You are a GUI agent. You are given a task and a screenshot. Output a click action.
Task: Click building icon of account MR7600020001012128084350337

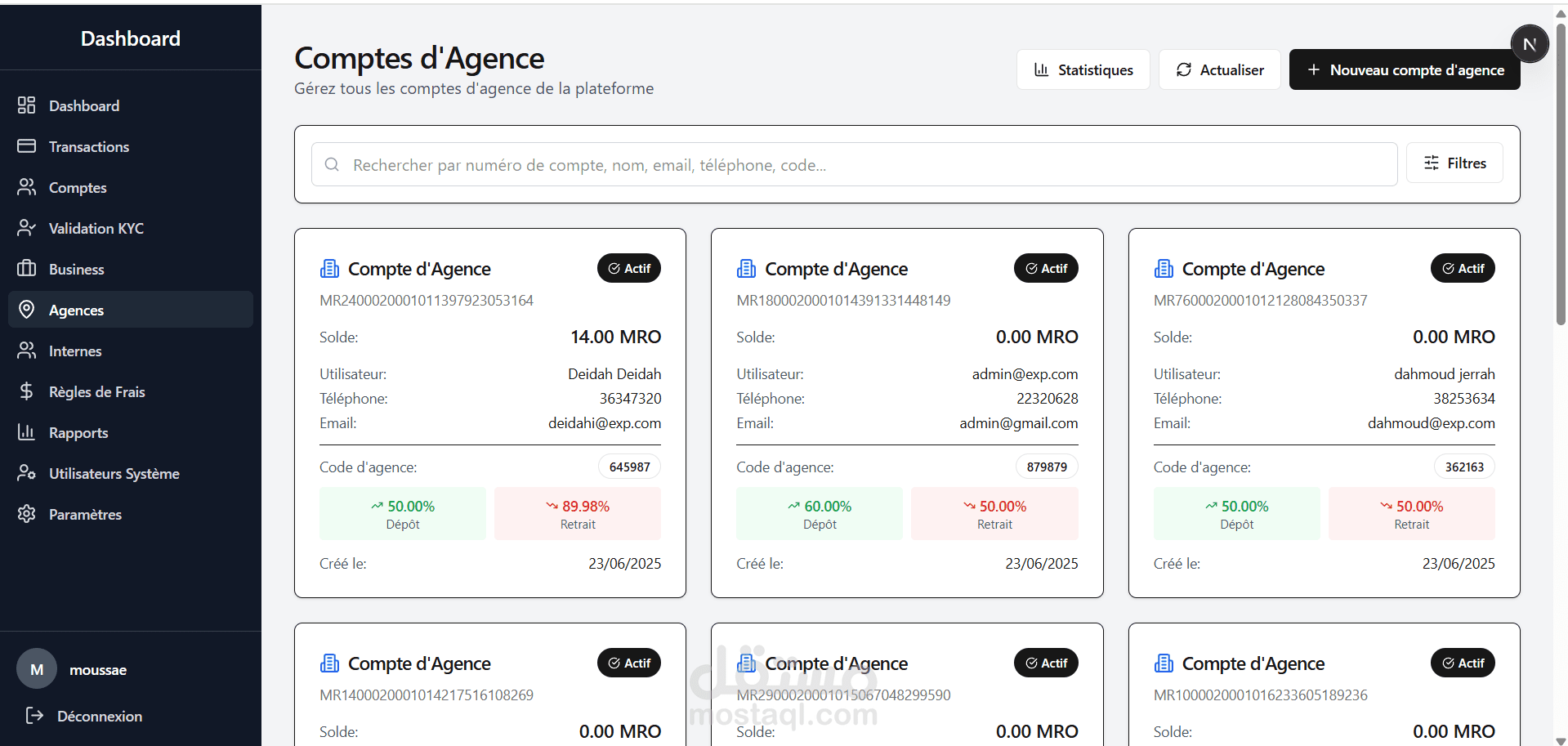1164,268
